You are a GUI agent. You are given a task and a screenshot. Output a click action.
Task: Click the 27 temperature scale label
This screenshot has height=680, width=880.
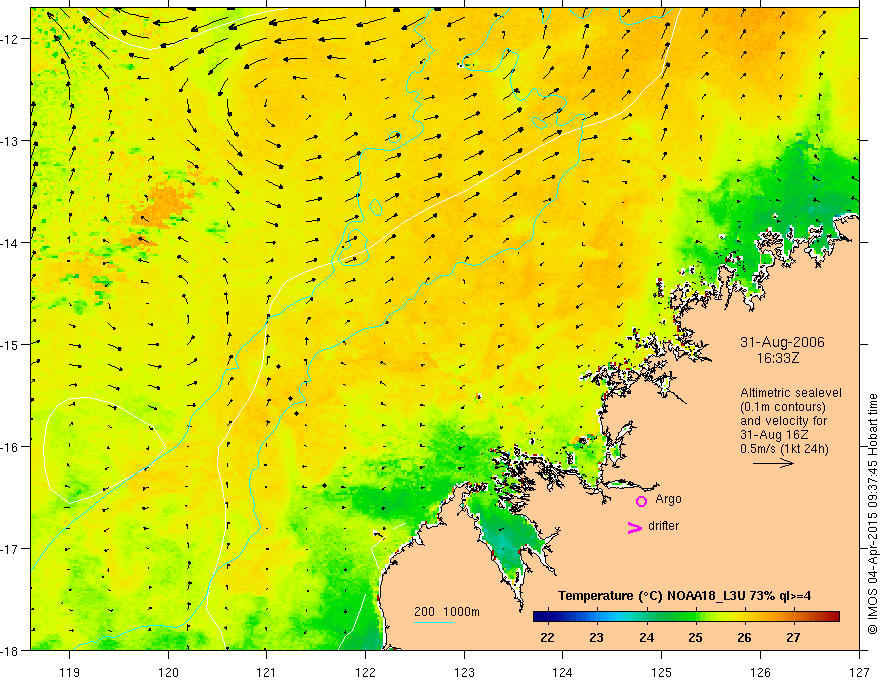(793, 637)
